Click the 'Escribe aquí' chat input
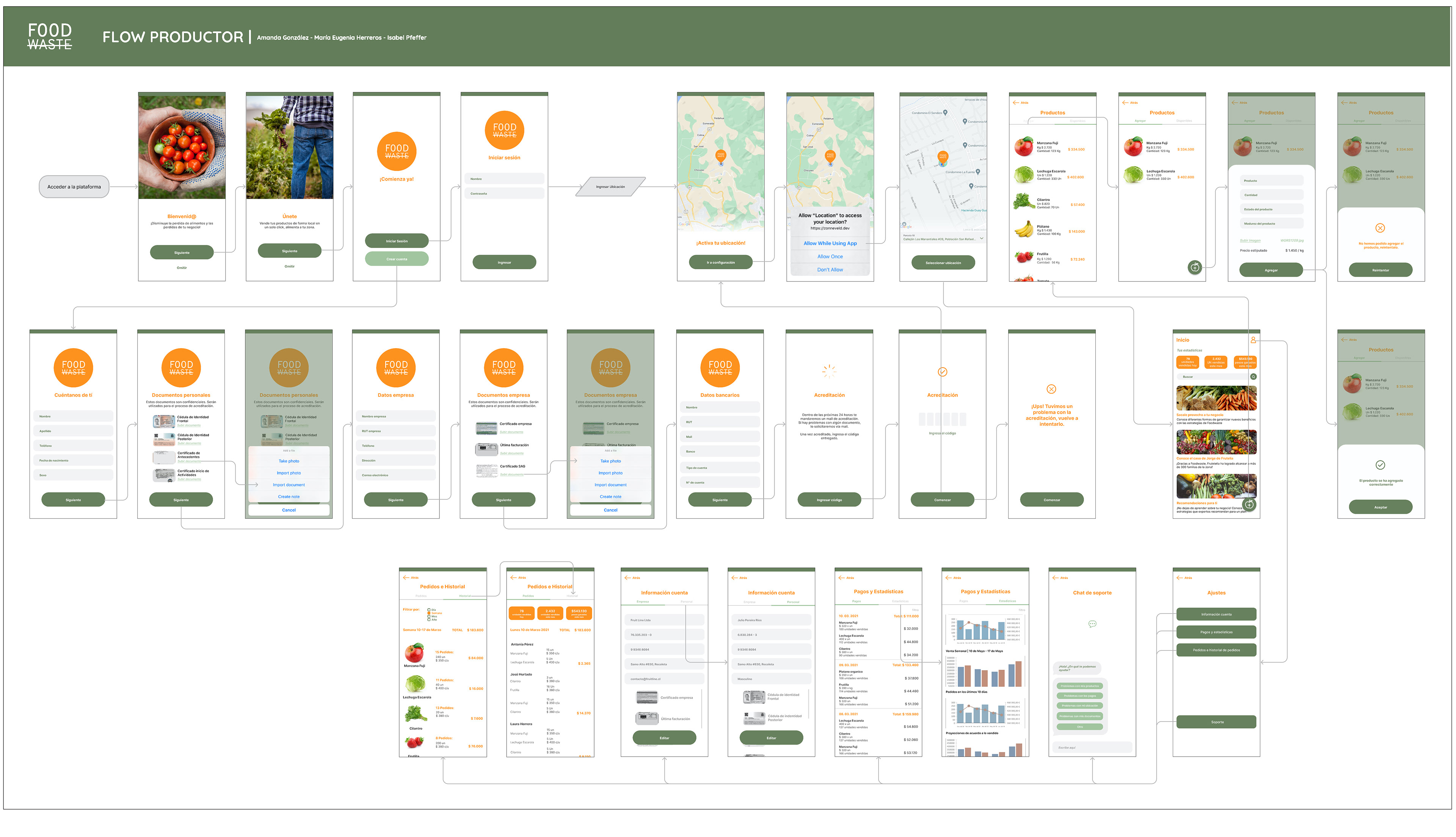This screenshot has width=1456, height=837. click(1092, 747)
